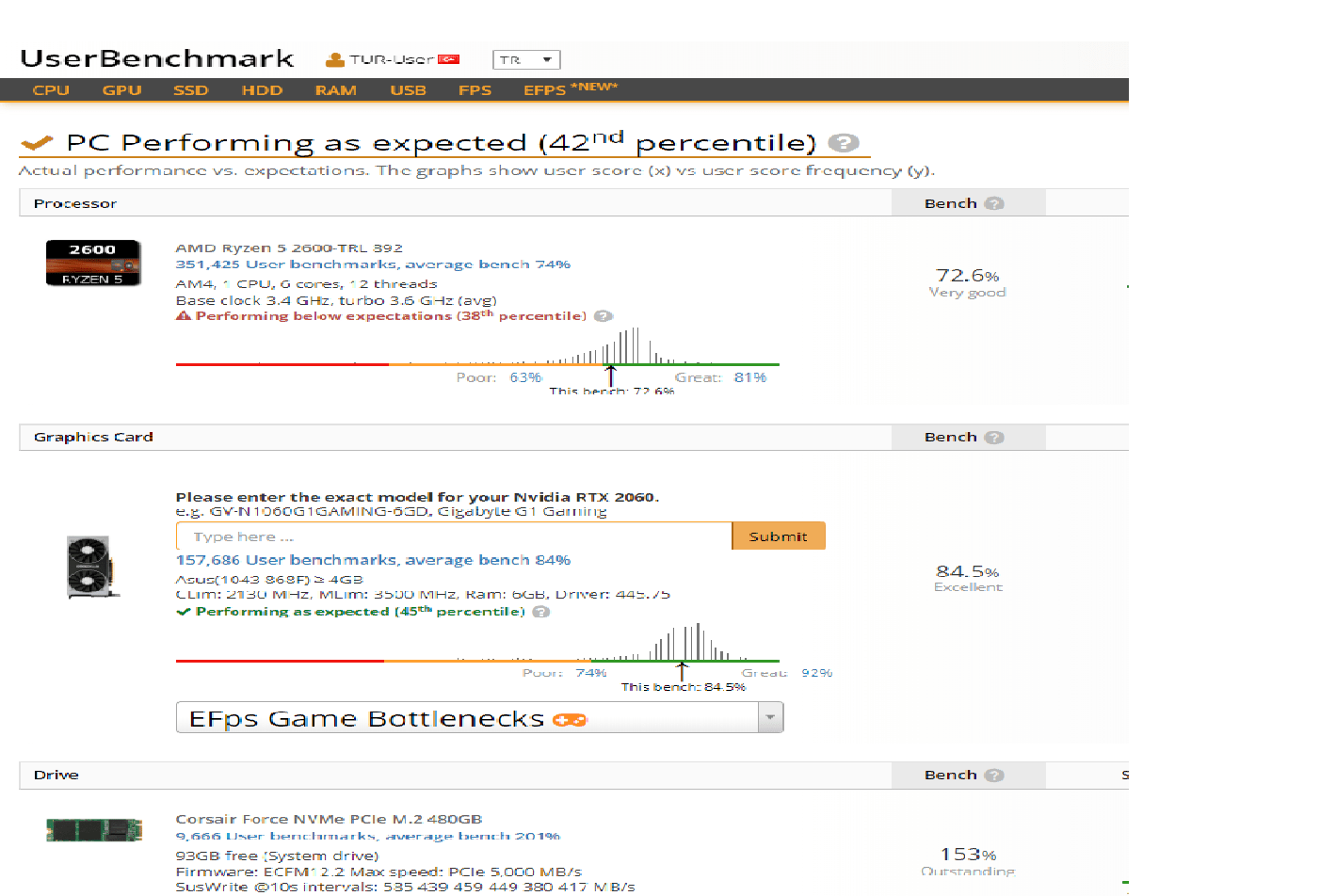Open 351,425 User benchmarks link

373,264
